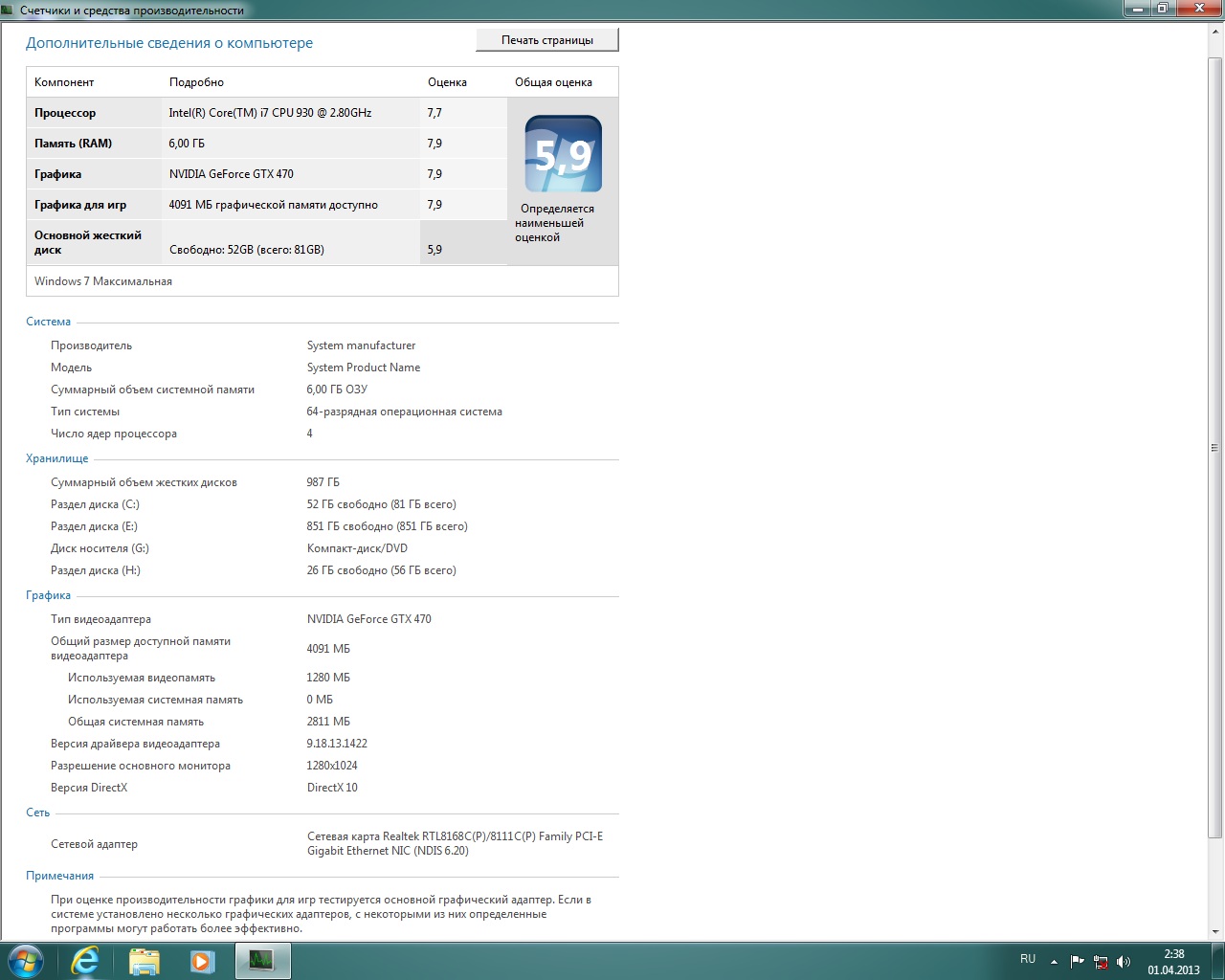The image size is (1225, 980).
Task: Click Свободно: 52GB (всего: 81GB) text
Action: click(x=247, y=250)
